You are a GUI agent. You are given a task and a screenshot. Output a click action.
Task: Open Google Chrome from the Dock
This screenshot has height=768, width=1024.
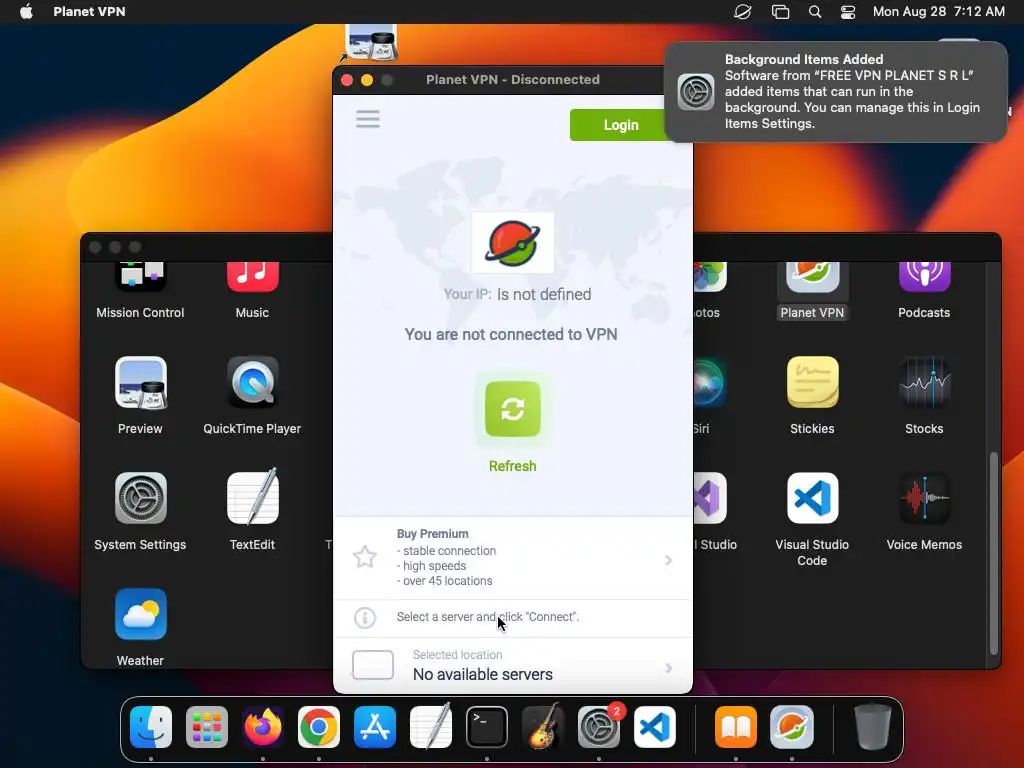point(319,727)
